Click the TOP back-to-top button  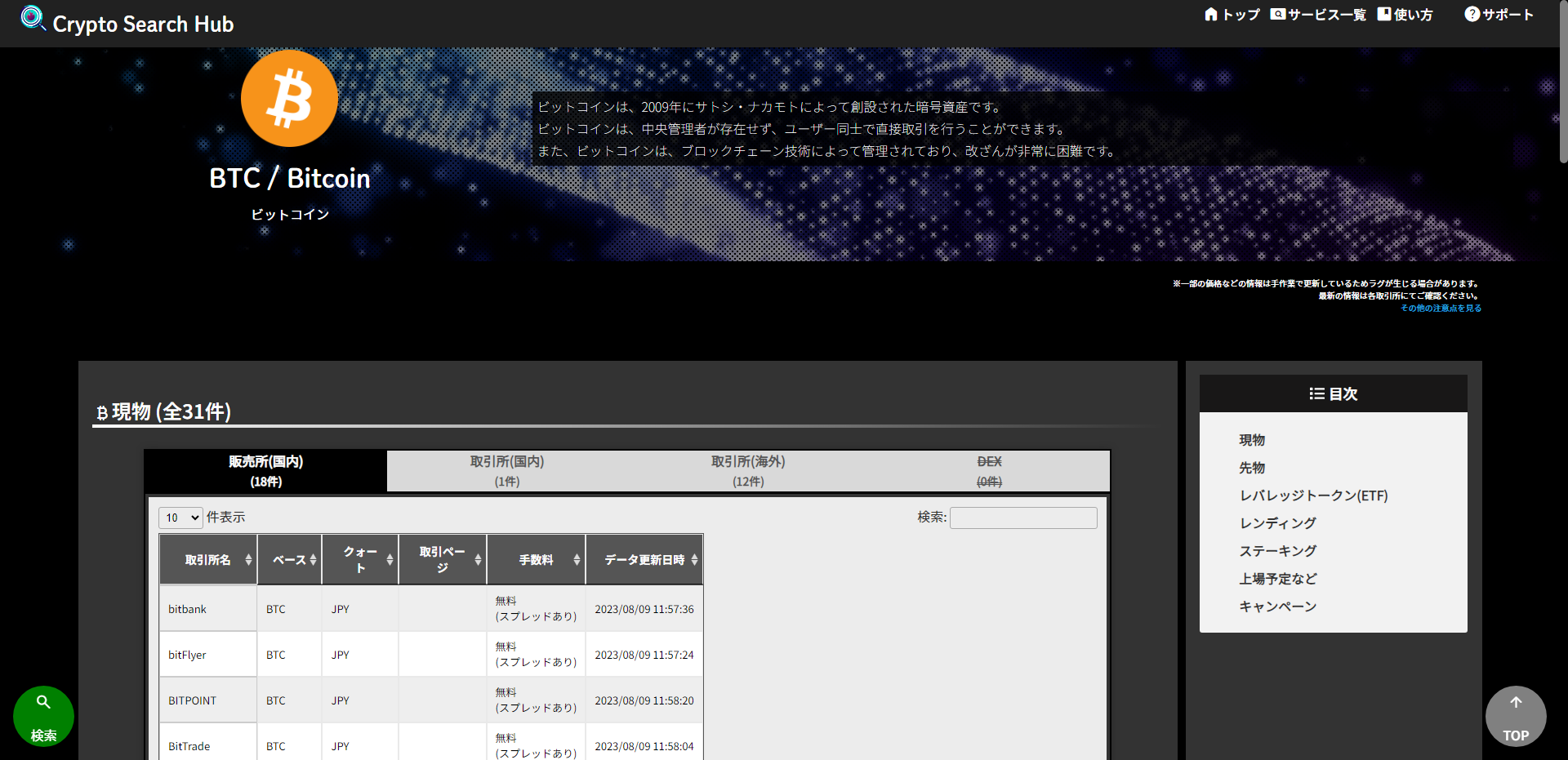(1516, 716)
